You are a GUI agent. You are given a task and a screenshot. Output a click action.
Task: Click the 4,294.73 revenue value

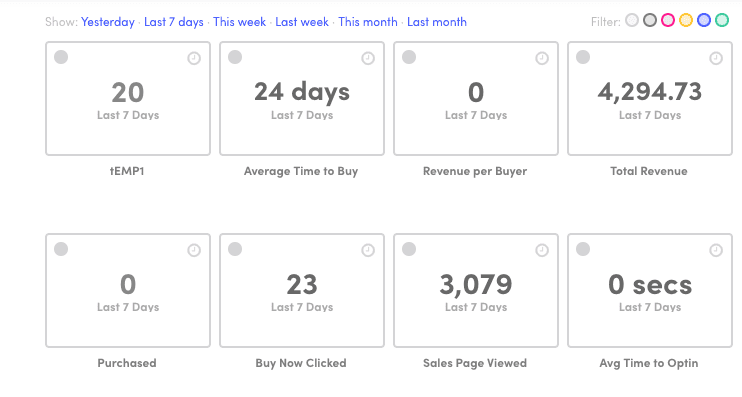(650, 92)
